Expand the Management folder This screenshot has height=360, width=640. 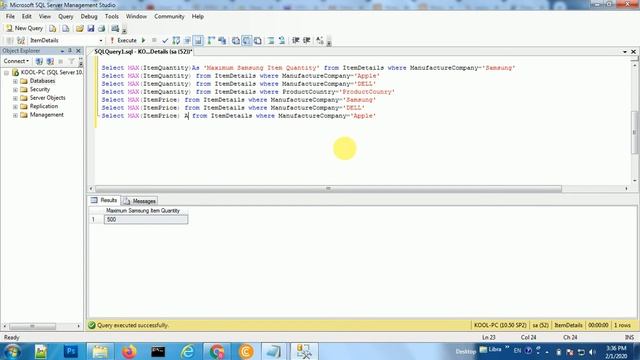15,115
